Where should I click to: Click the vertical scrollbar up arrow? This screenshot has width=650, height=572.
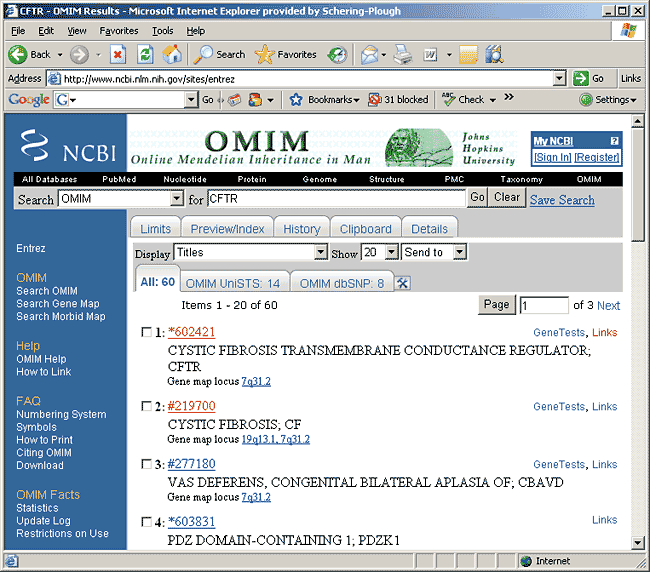coord(638,121)
